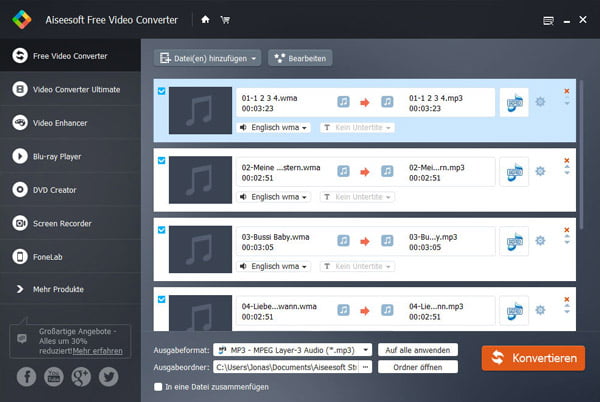
Task: Expand the Ausgabeformat MP3 dropdown
Action: [x=367, y=350]
